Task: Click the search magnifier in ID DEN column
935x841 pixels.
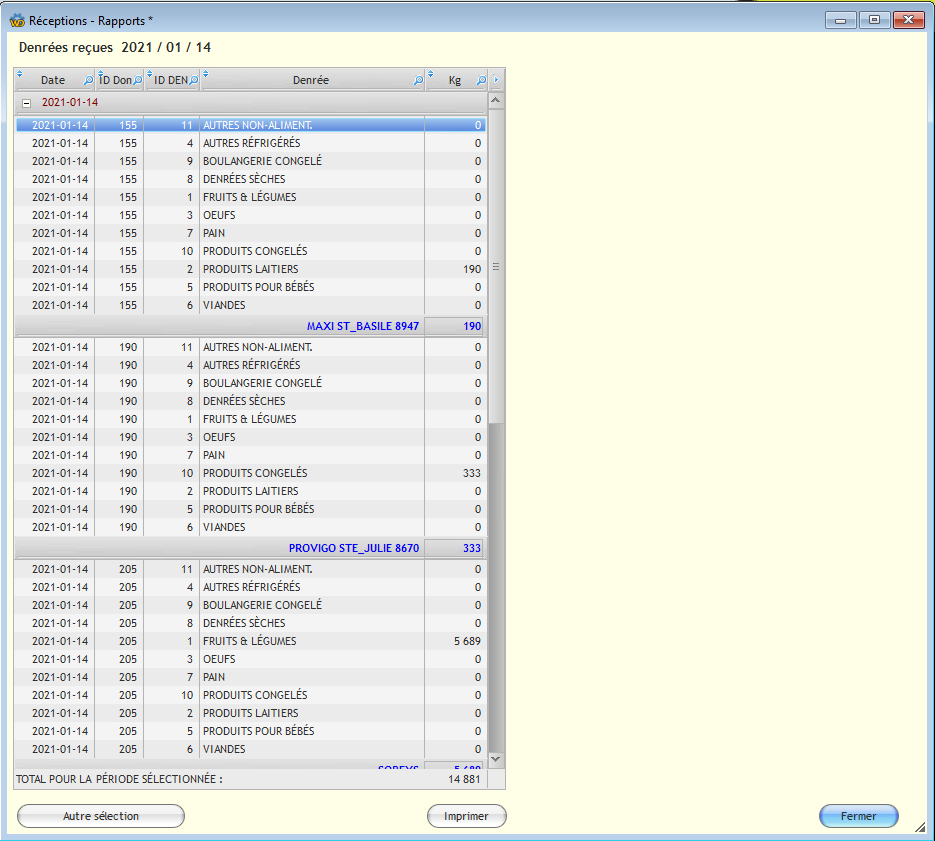Action: pos(193,81)
